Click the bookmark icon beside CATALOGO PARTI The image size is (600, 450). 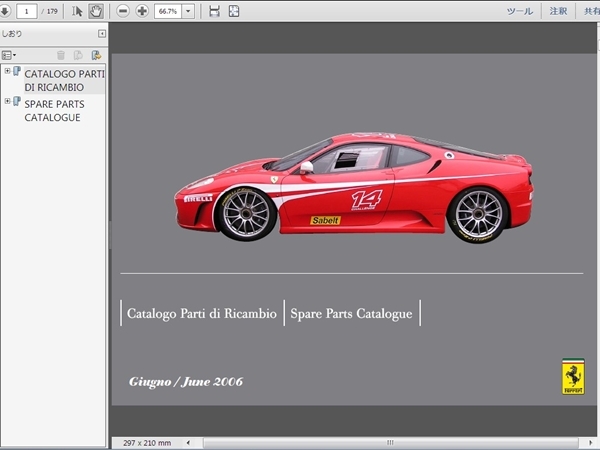pyautogui.click(x=17, y=71)
